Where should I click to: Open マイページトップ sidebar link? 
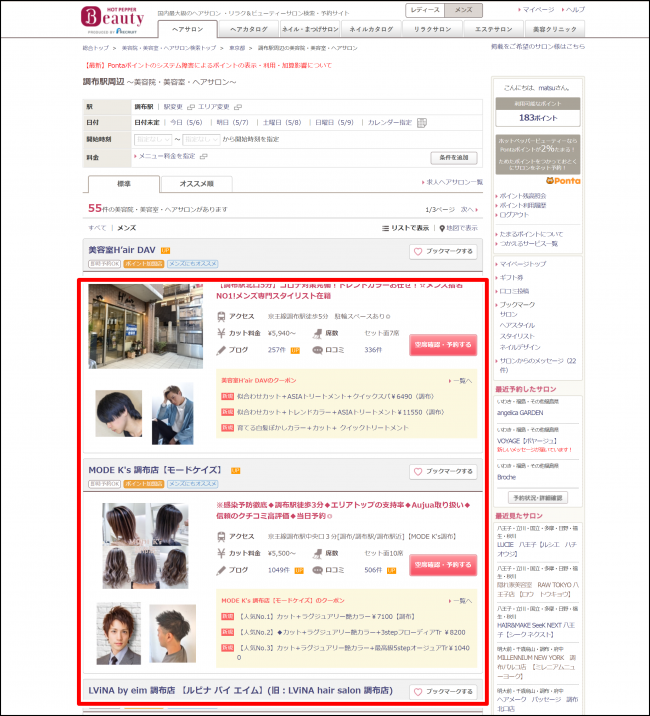tap(521, 264)
